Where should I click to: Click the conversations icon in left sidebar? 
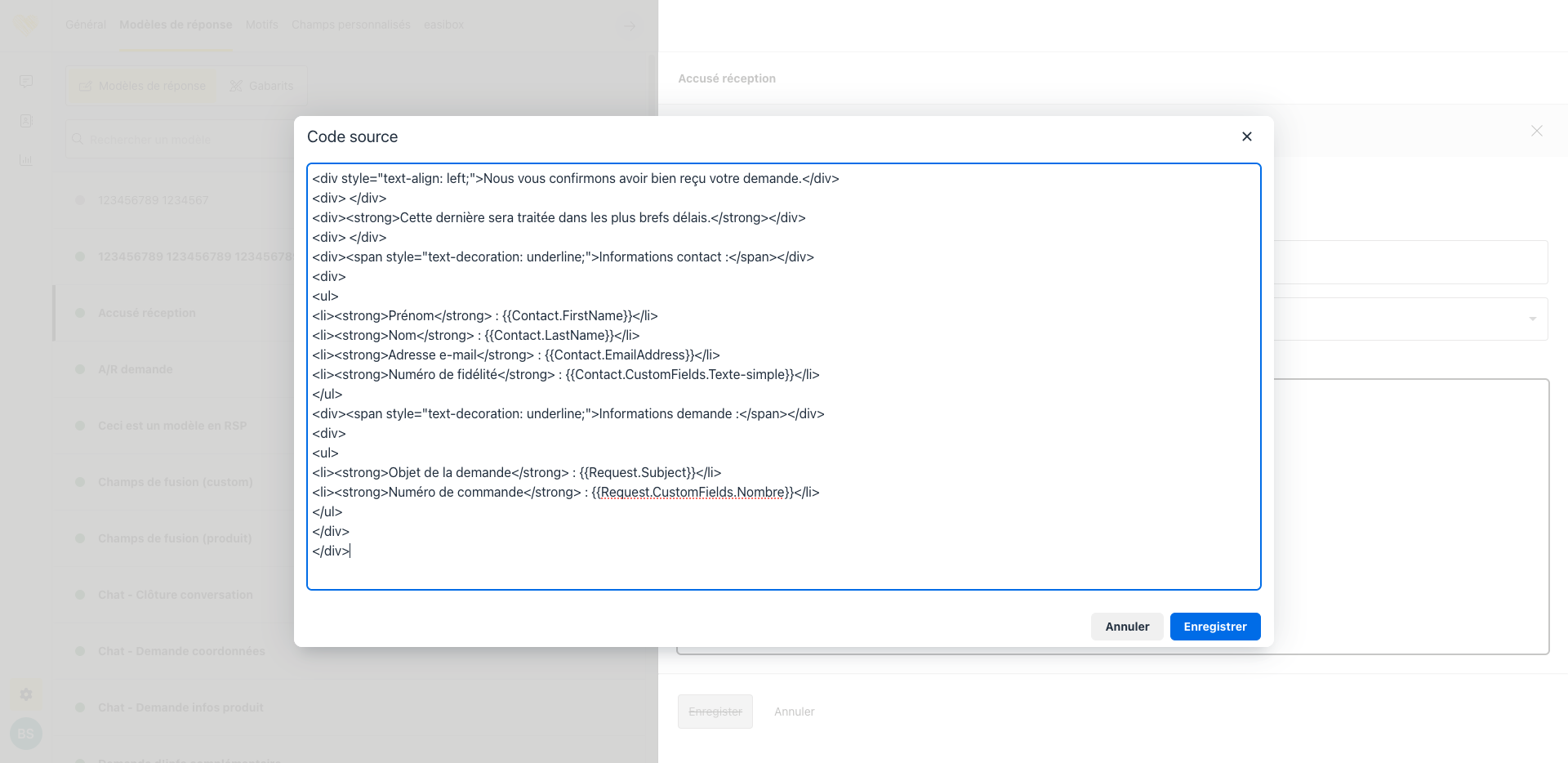pyautogui.click(x=26, y=82)
